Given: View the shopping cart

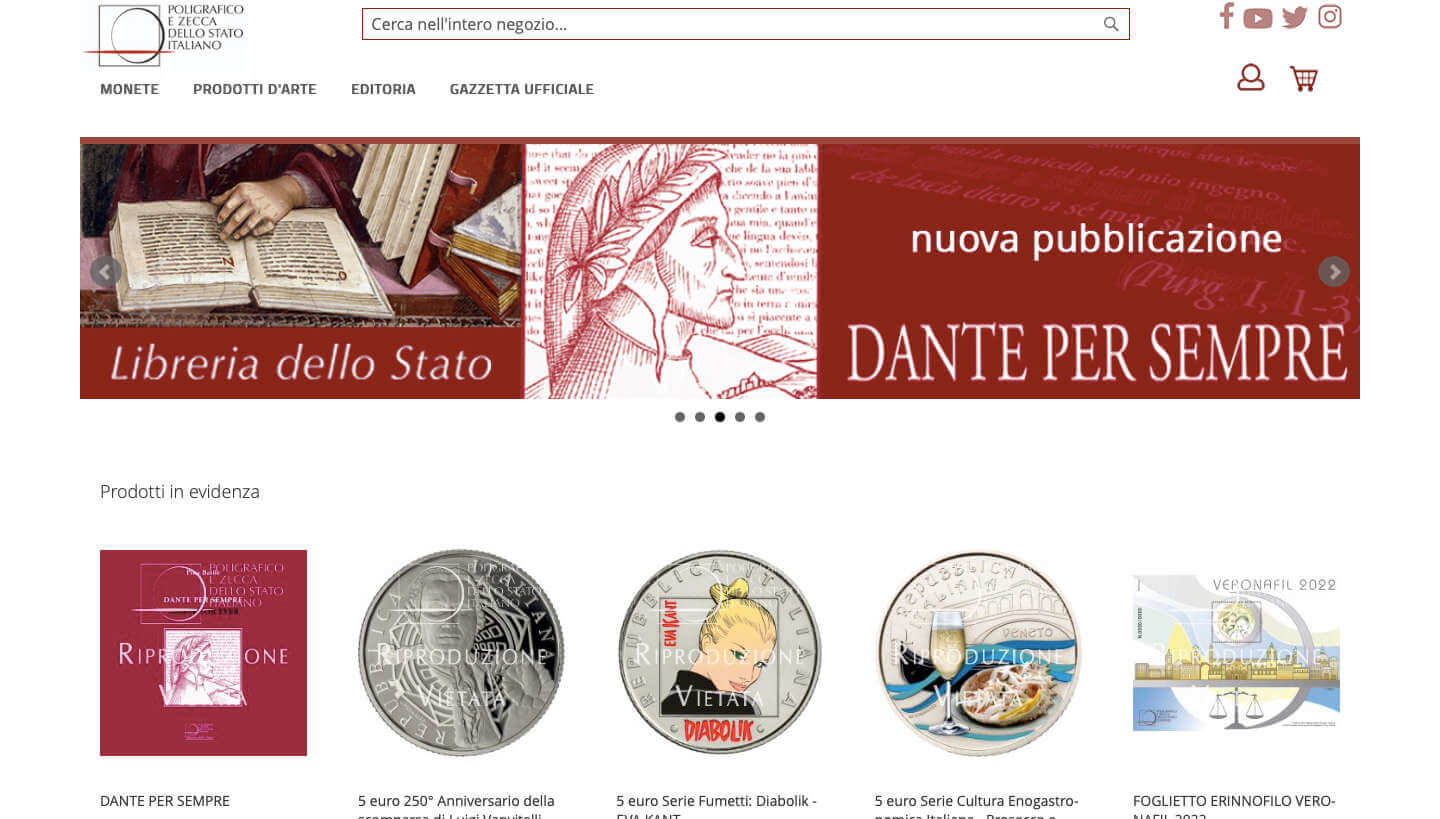Looking at the screenshot, I should click(x=1304, y=78).
